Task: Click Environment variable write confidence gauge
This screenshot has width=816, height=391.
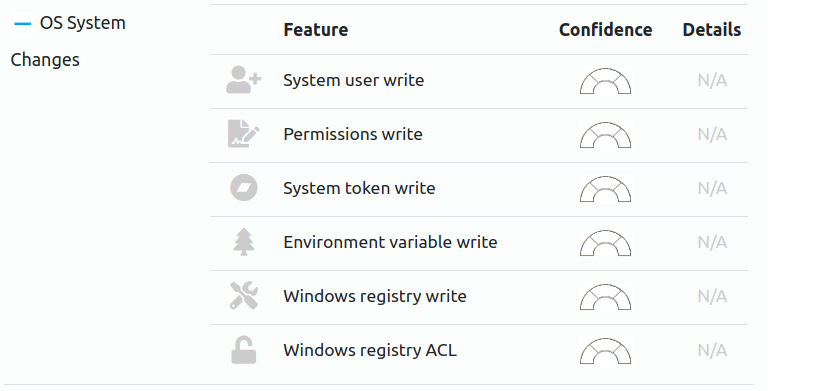Action: point(605,243)
